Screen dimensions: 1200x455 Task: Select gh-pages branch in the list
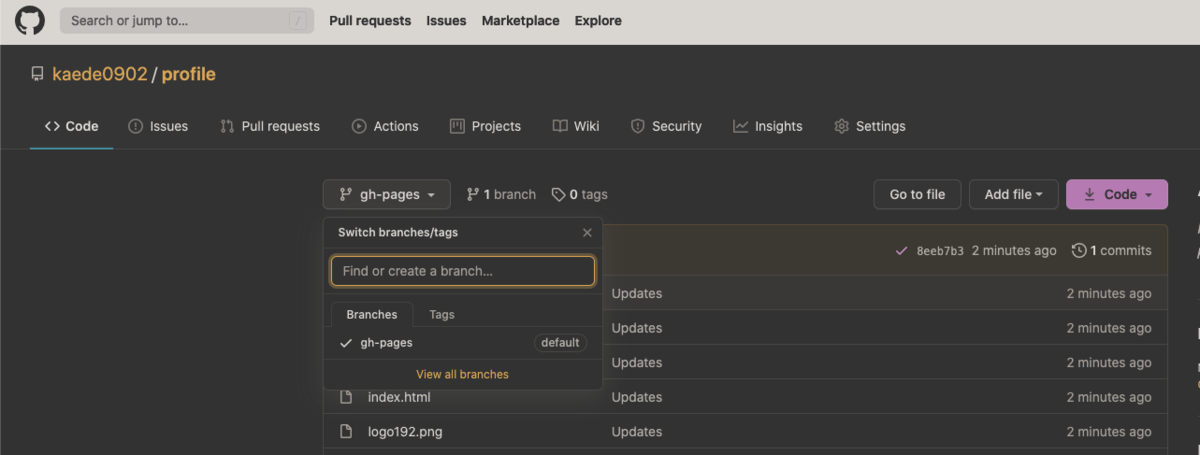463,342
